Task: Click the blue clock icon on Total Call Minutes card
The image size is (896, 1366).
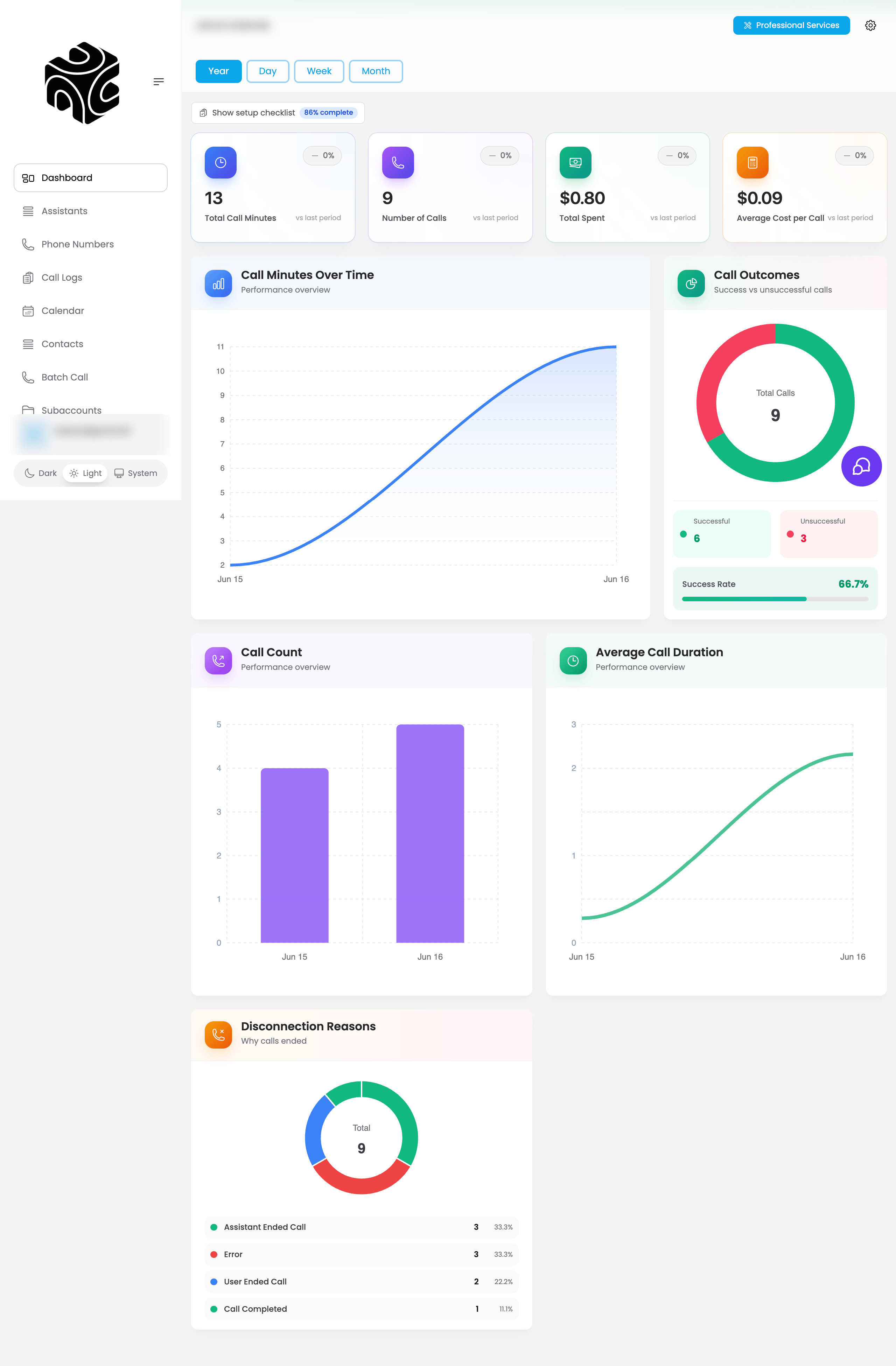Action: [x=220, y=163]
